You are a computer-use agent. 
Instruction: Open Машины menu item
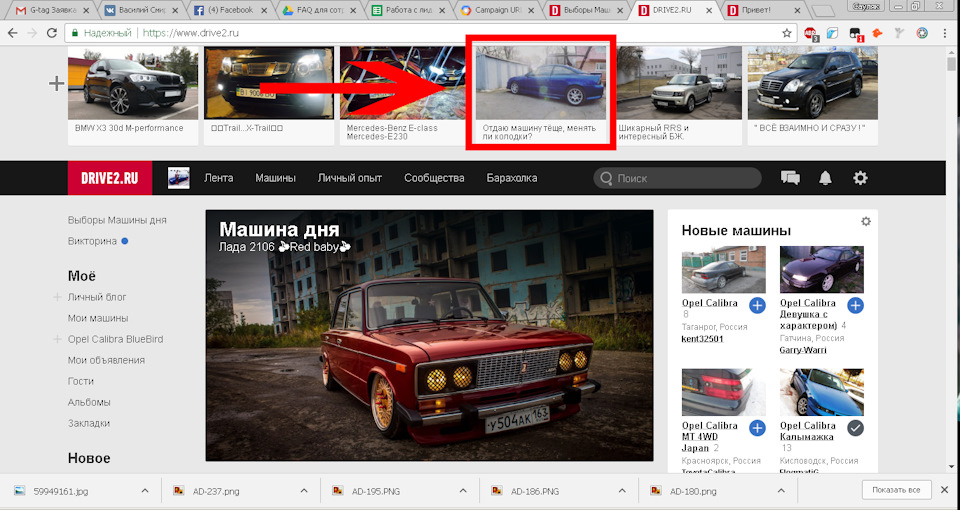point(276,178)
